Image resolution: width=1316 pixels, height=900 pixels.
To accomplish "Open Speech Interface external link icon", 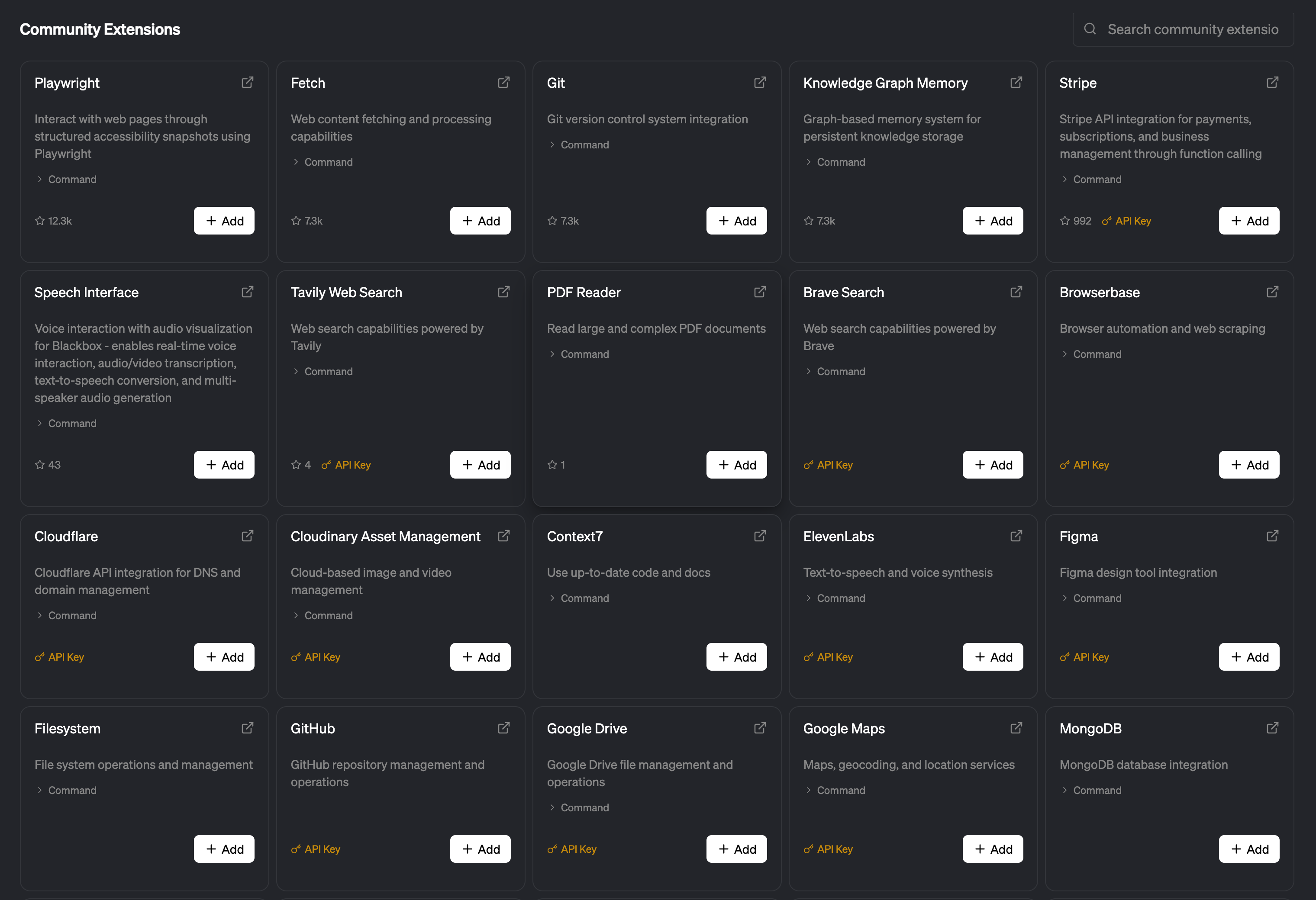I will pyautogui.click(x=248, y=292).
